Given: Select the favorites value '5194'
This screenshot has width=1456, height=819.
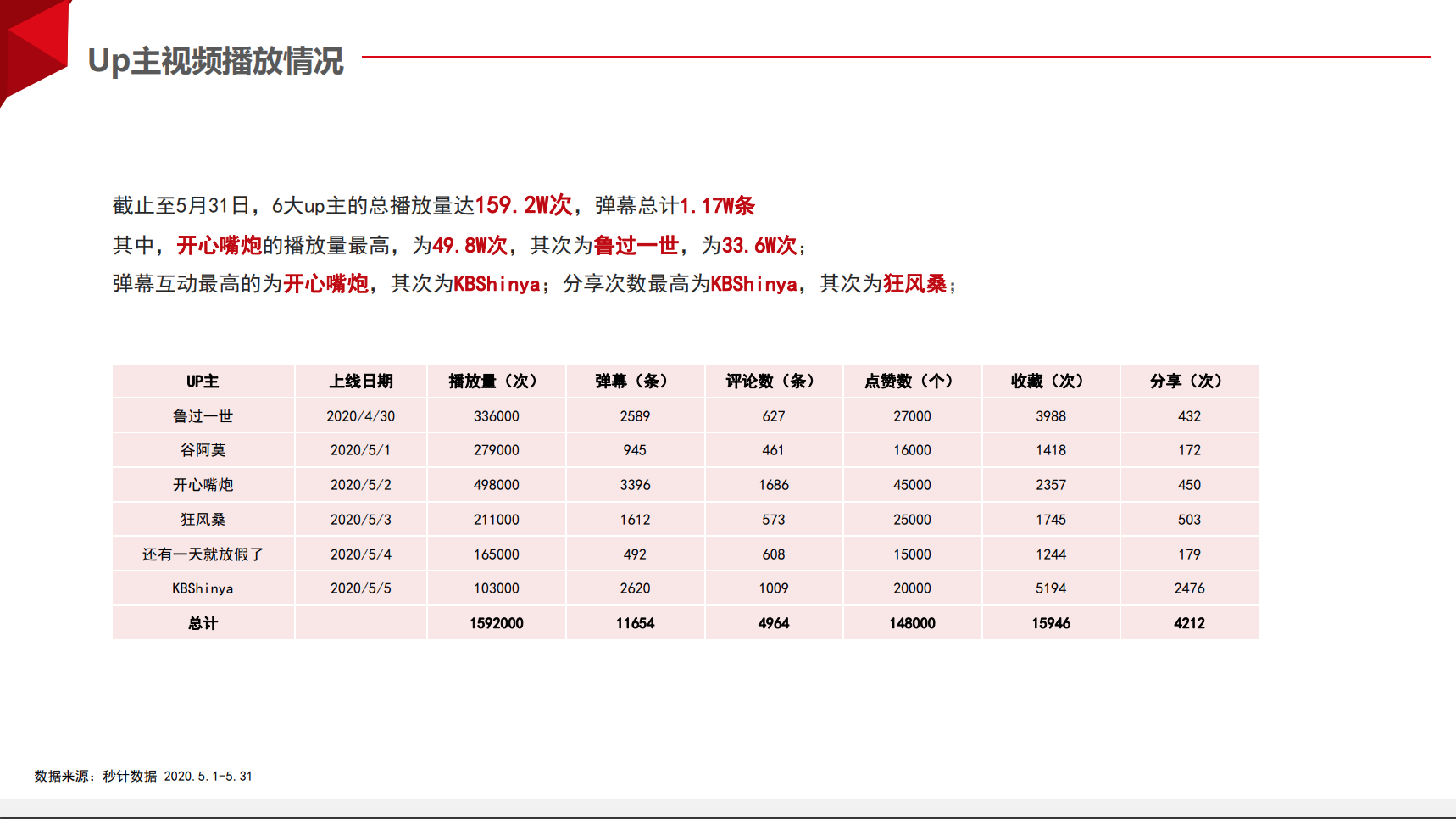Looking at the screenshot, I should 1051,588.
